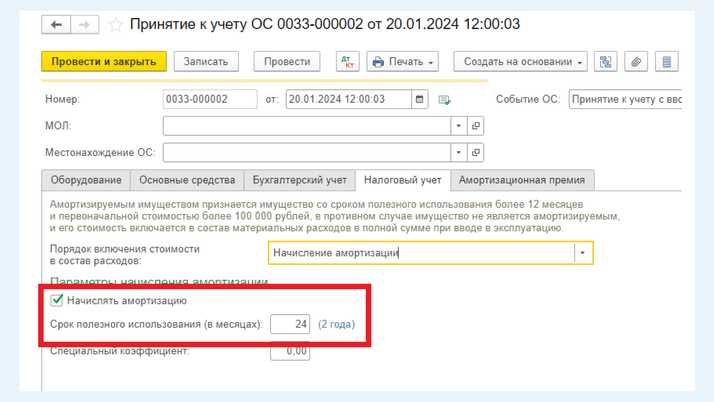Click the Провести button
Screen dimensions: 714x402
(x=287, y=61)
